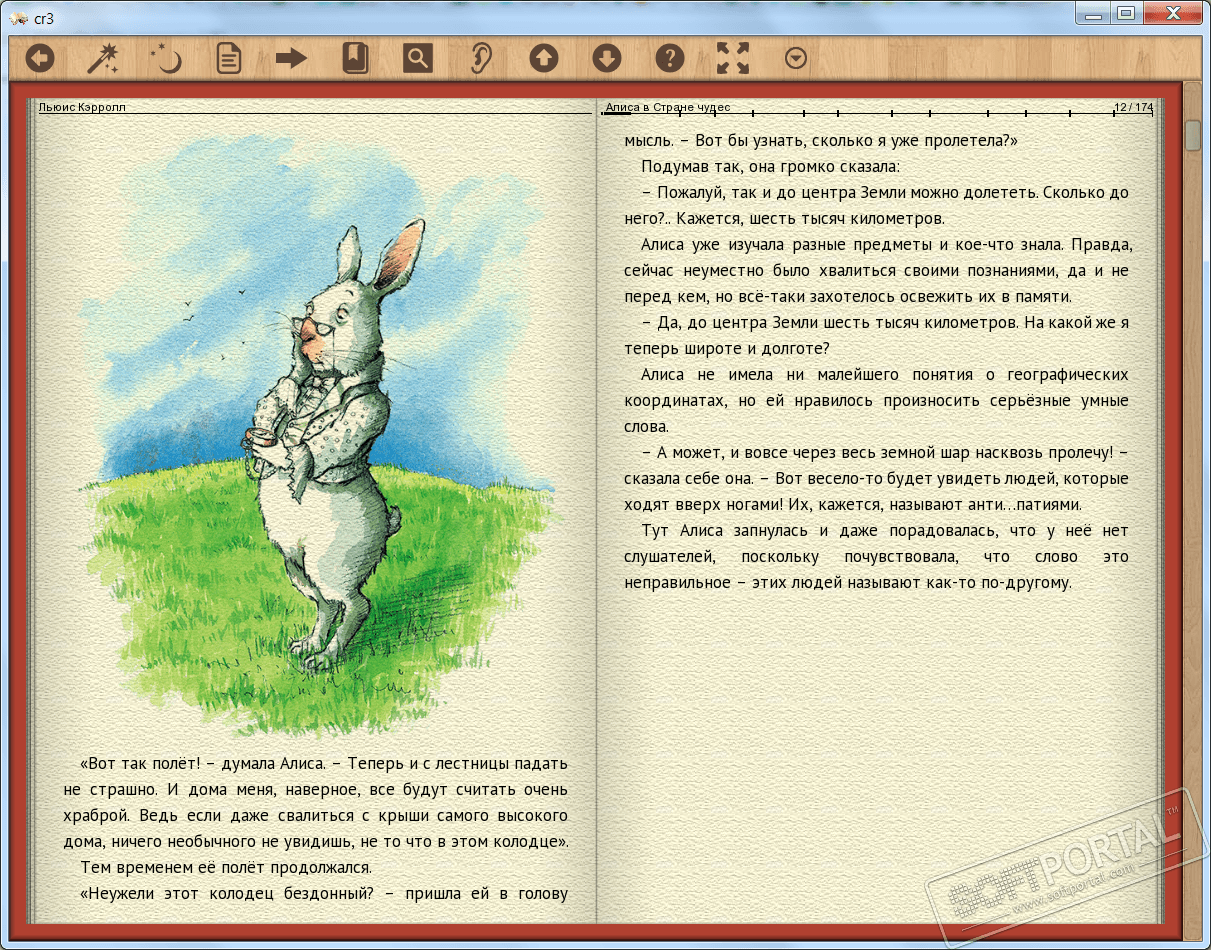Click the line Тем временем её полёт продолжался.

click(225, 868)
